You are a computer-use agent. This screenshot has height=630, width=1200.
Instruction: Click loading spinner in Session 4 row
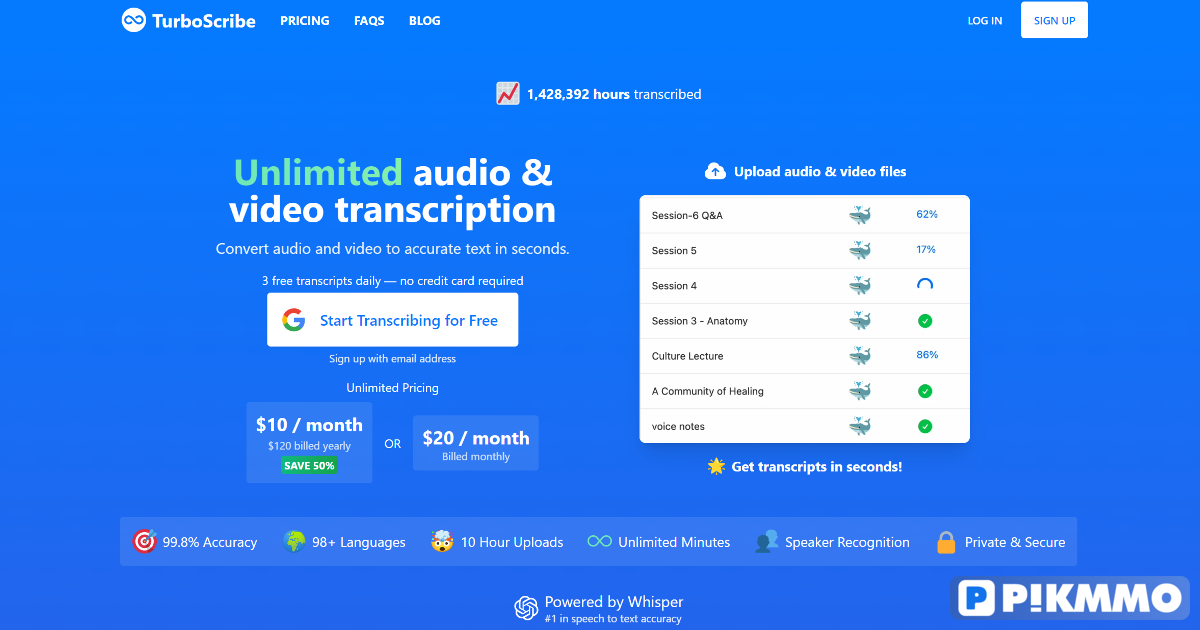point(925,285)
